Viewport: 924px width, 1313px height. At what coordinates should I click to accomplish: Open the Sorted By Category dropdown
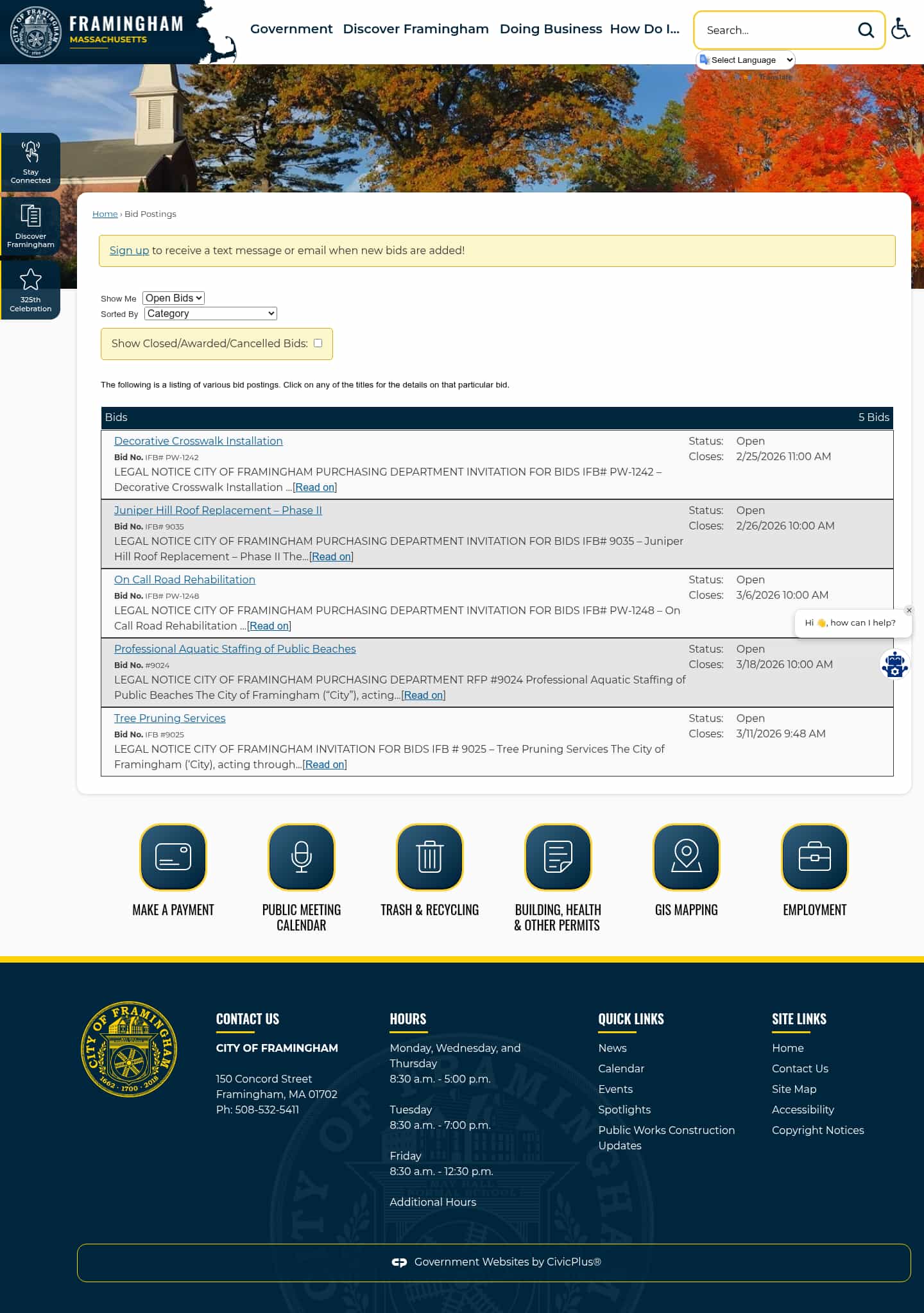point(210,313)
